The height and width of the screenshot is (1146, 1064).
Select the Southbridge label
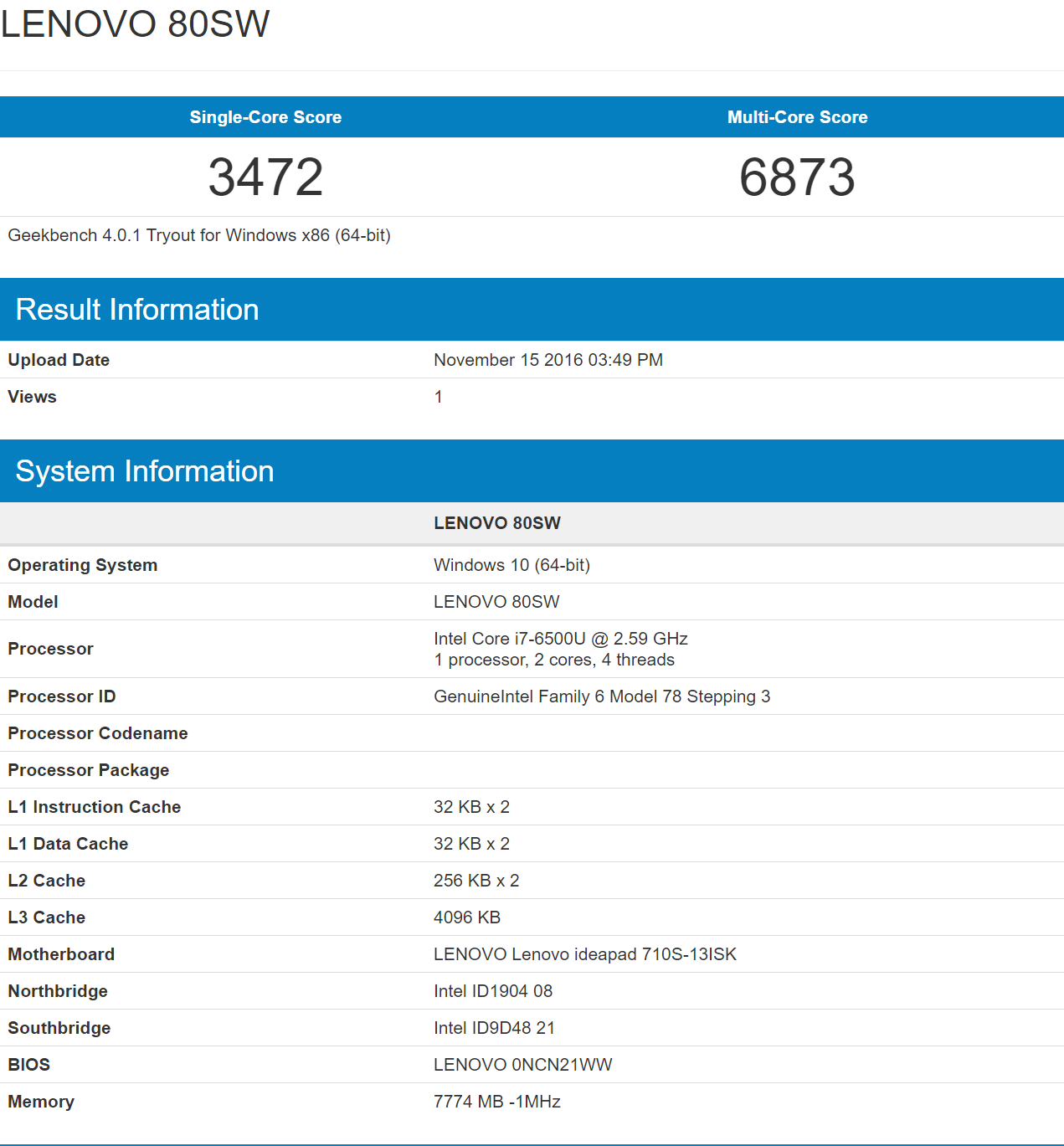pos(59,1028)
